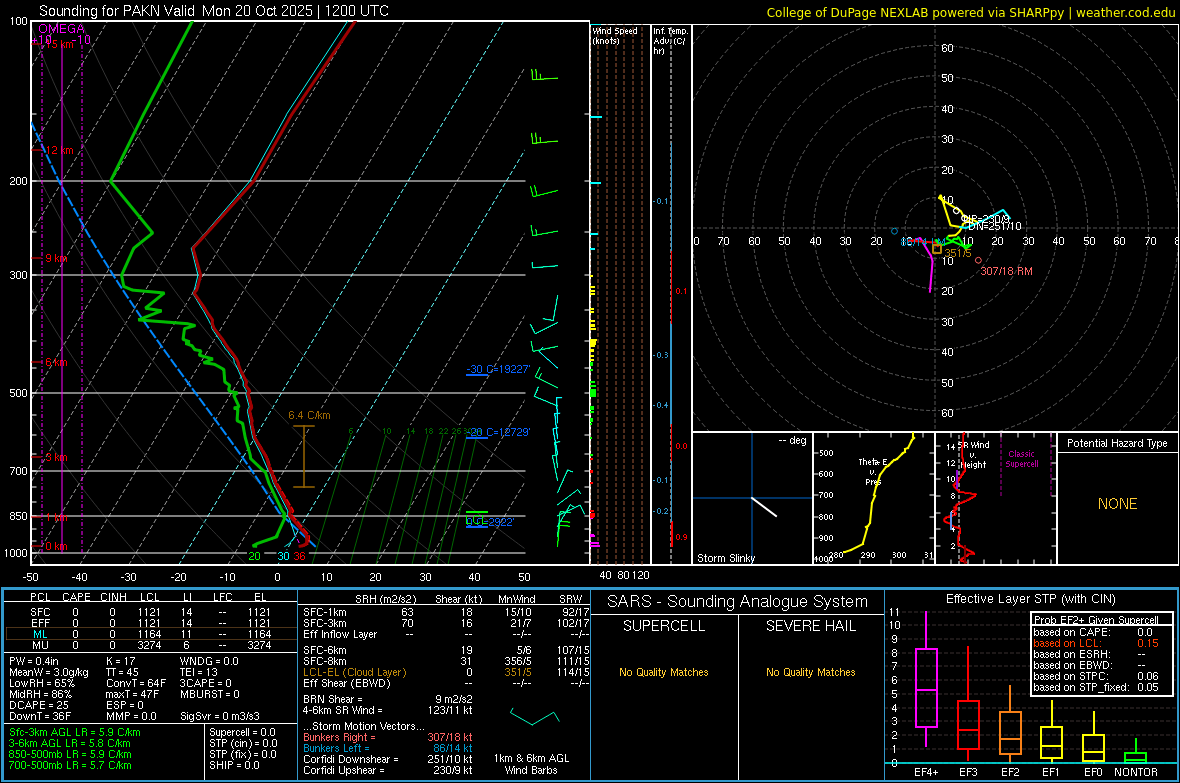Select the 700 mb pressure axis label
Image resolution: width=1180 pixels, height=783 pixels.
tap(18, 471)
